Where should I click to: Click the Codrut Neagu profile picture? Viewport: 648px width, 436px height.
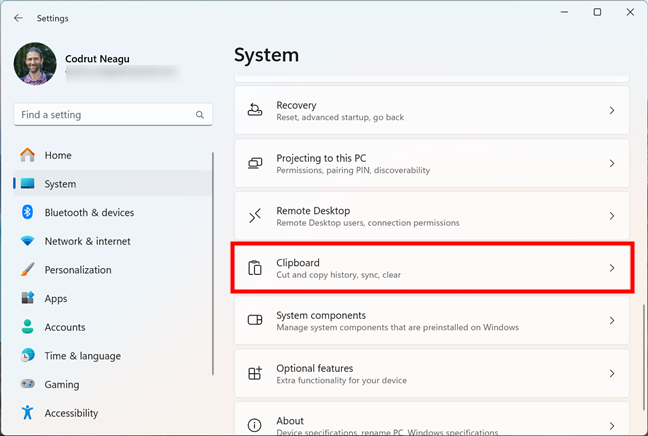click(35, 64)
